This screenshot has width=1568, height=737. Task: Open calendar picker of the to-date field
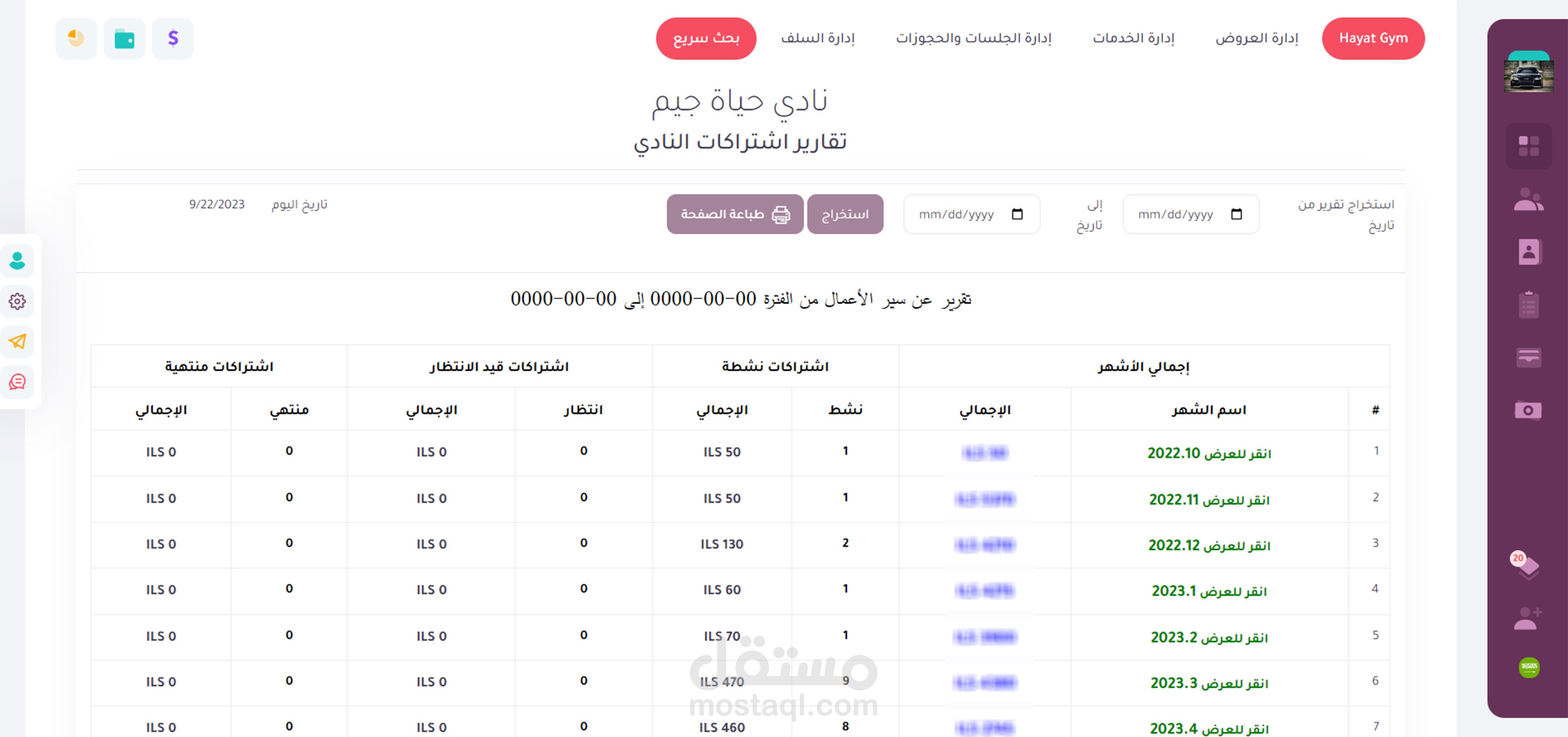[x=1017, y=214]
